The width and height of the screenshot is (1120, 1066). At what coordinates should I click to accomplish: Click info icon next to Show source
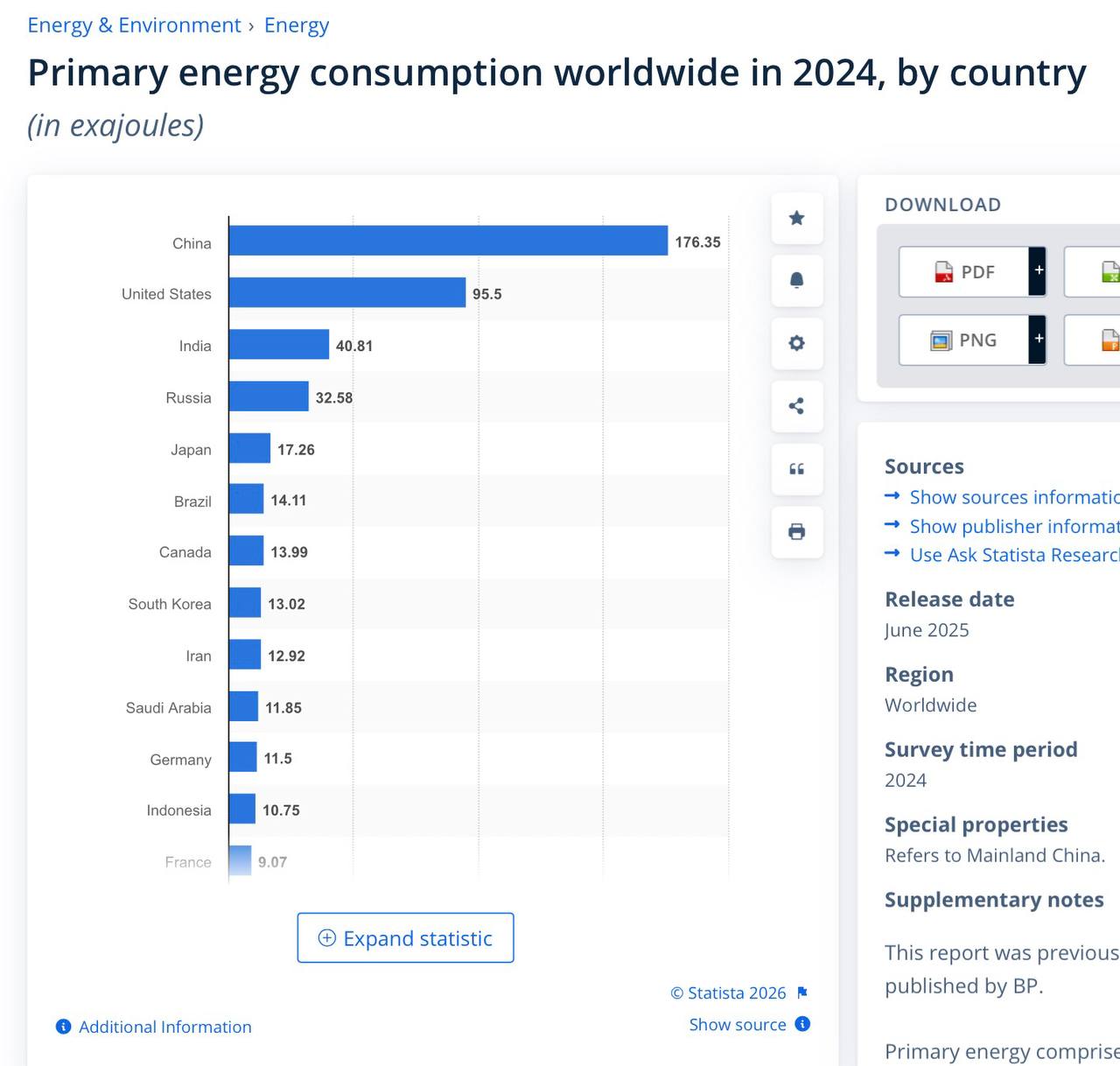tap(802, 1024)
